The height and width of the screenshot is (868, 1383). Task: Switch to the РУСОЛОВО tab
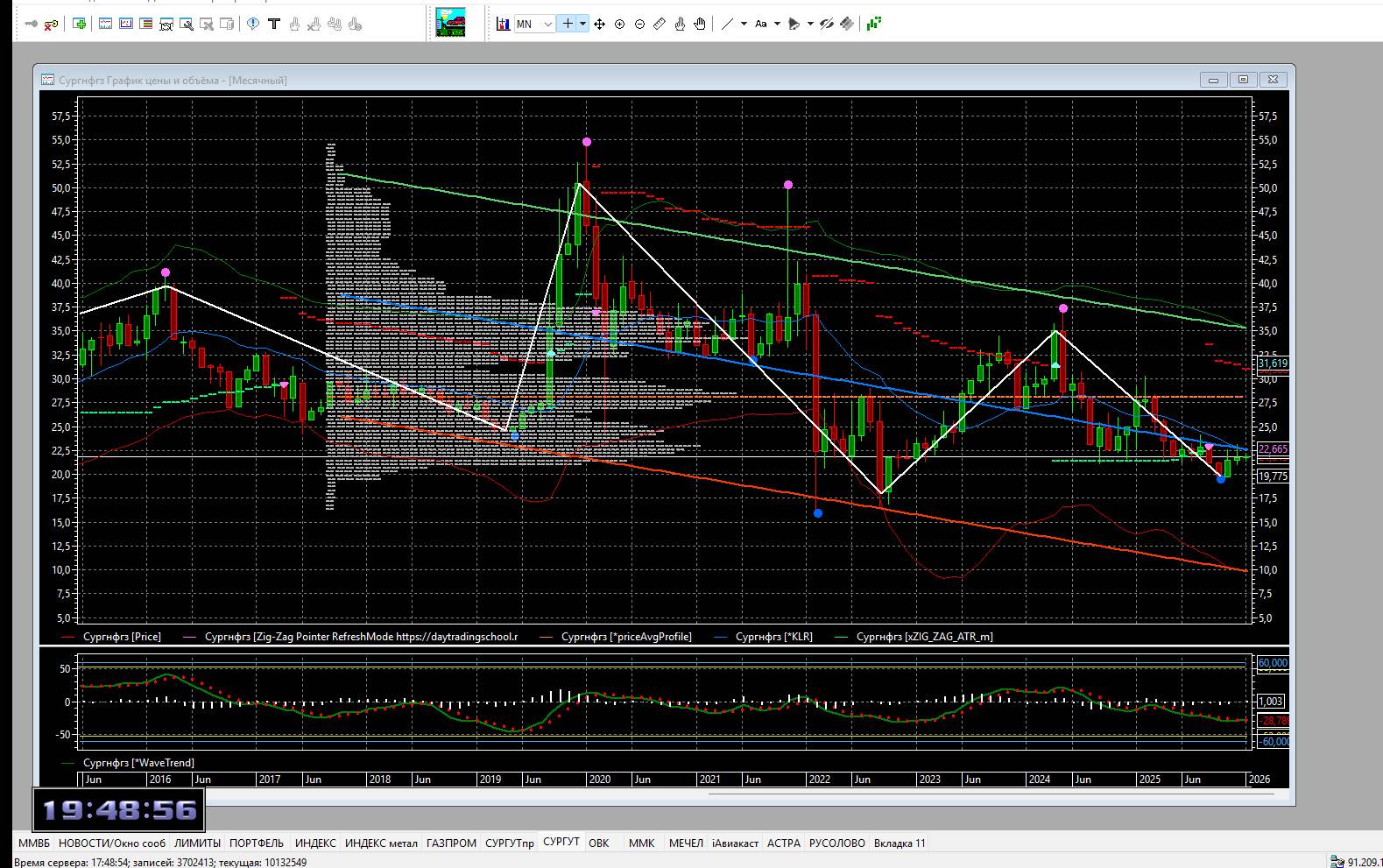837,843
